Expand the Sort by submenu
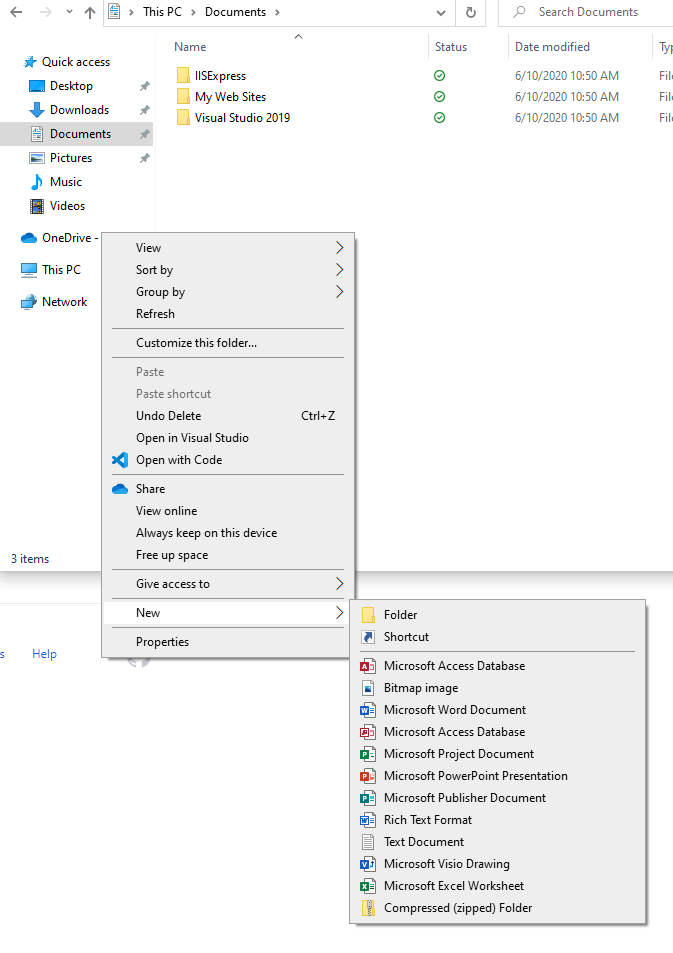 click(228, 270)
